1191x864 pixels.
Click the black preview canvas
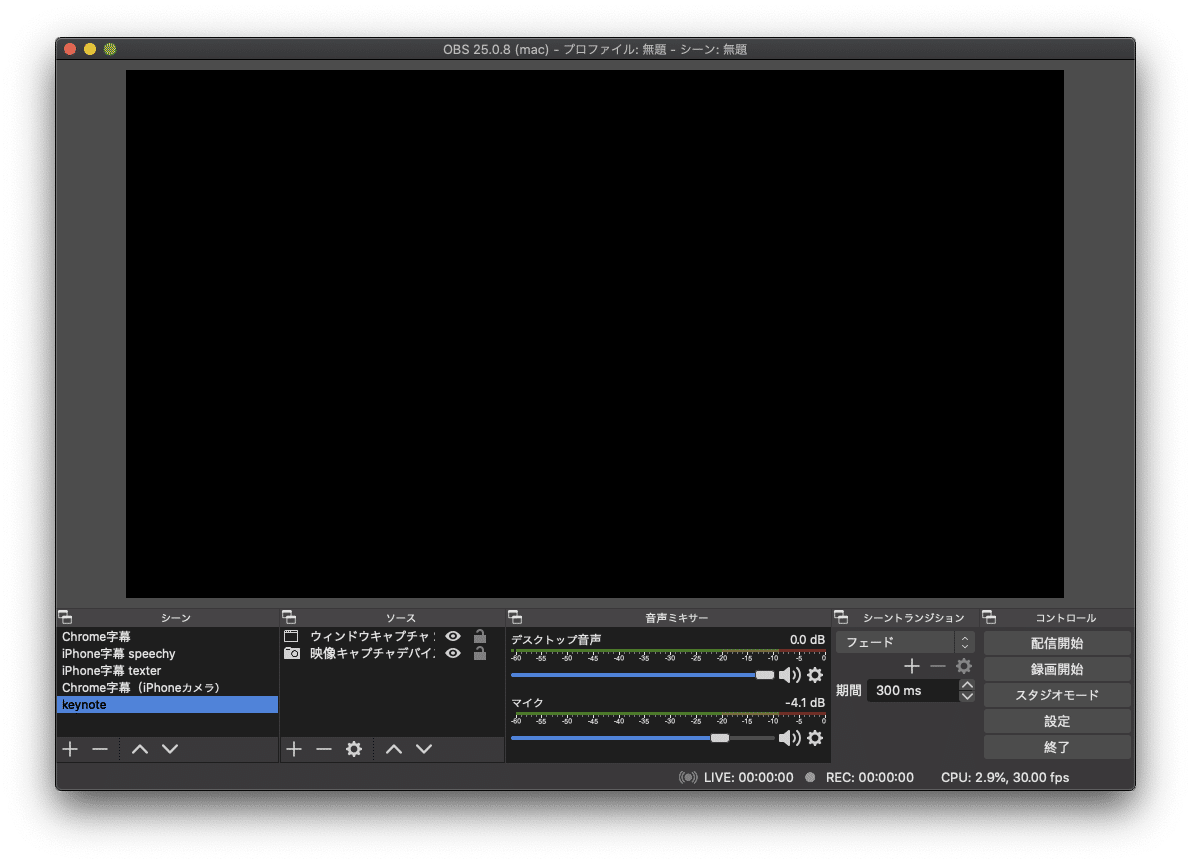(595, 334)
